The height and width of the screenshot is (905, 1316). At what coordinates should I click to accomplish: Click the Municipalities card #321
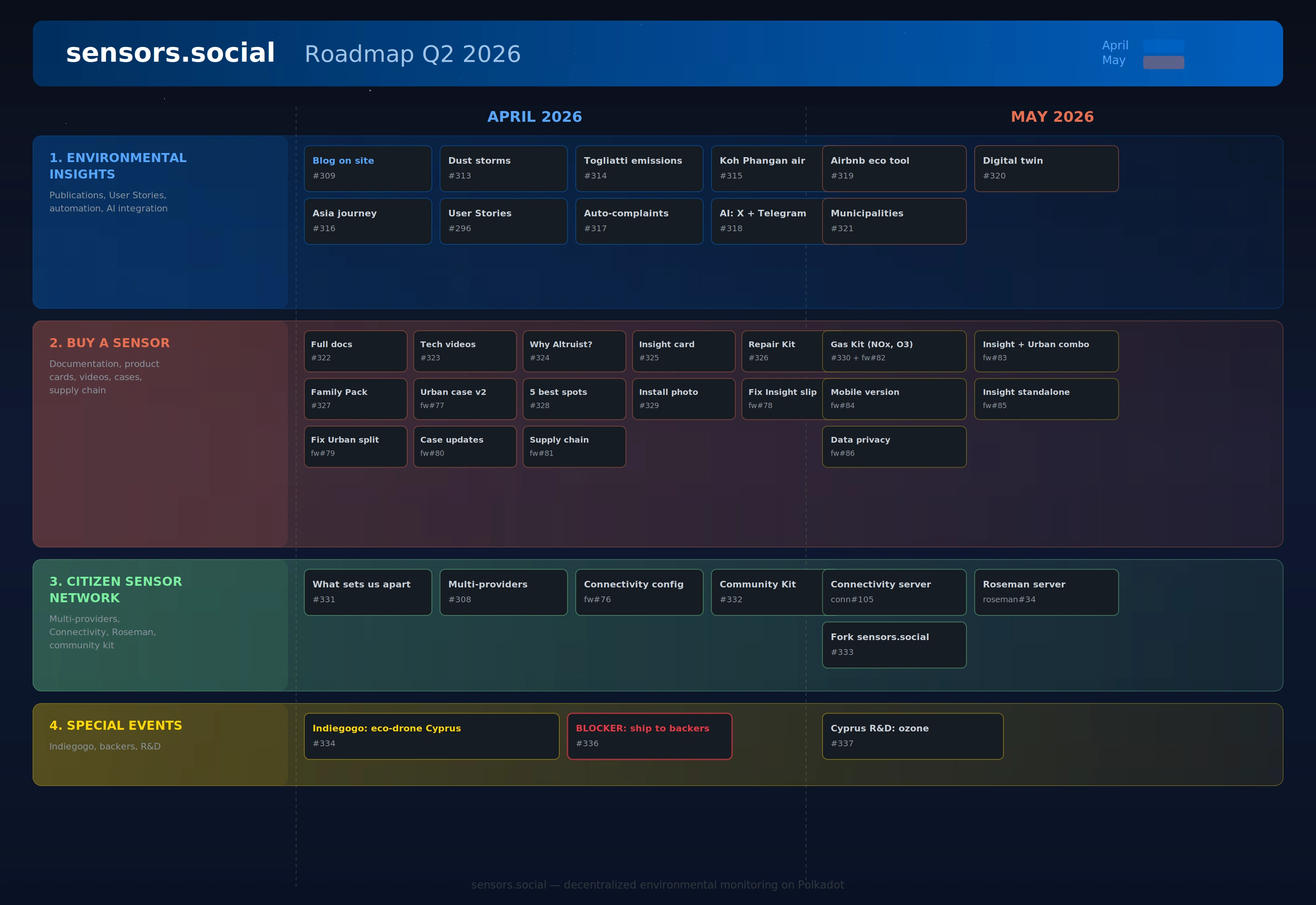(894, 221)
